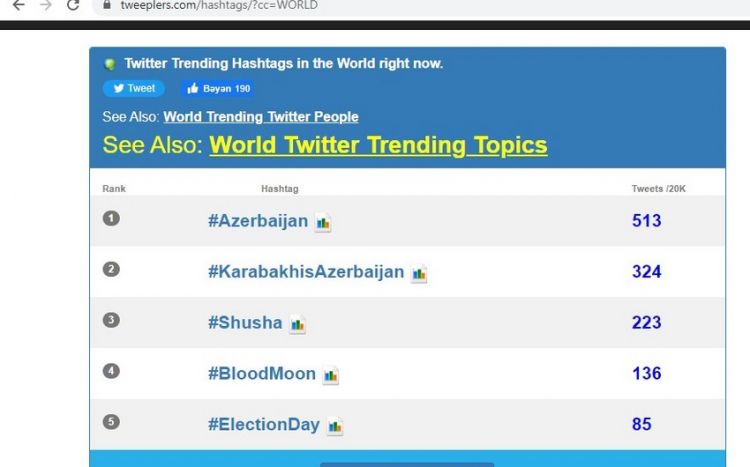Open World Trending Twitter People link
The width and height of the screenshot is (750, 467).
click(260, 117)
